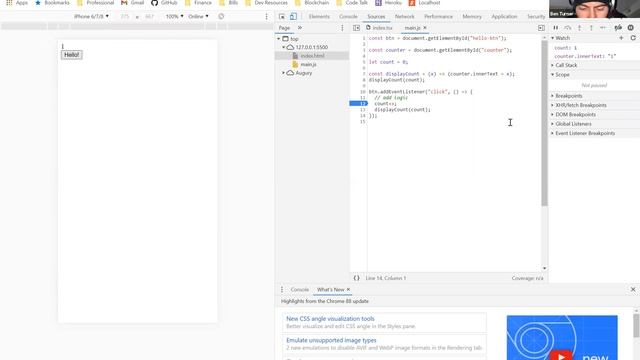Screen dimensions: 640x360
Task: Expand the Augury tree node
Action: coord(284,73)
